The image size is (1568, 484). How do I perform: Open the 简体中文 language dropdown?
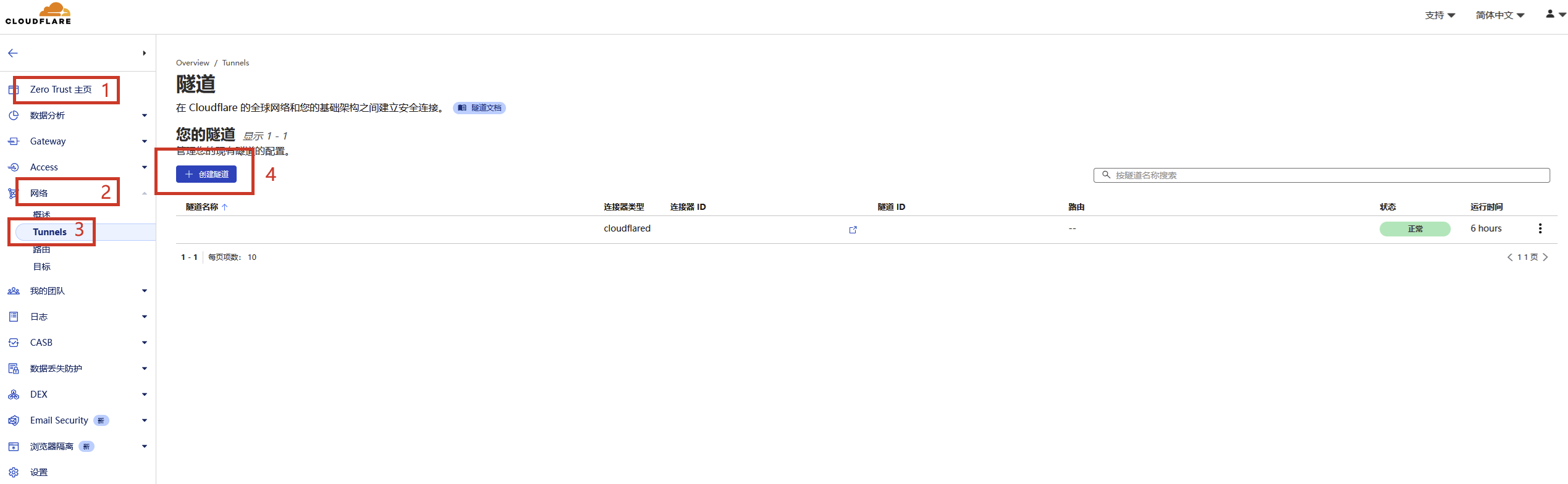point(1500,15)
